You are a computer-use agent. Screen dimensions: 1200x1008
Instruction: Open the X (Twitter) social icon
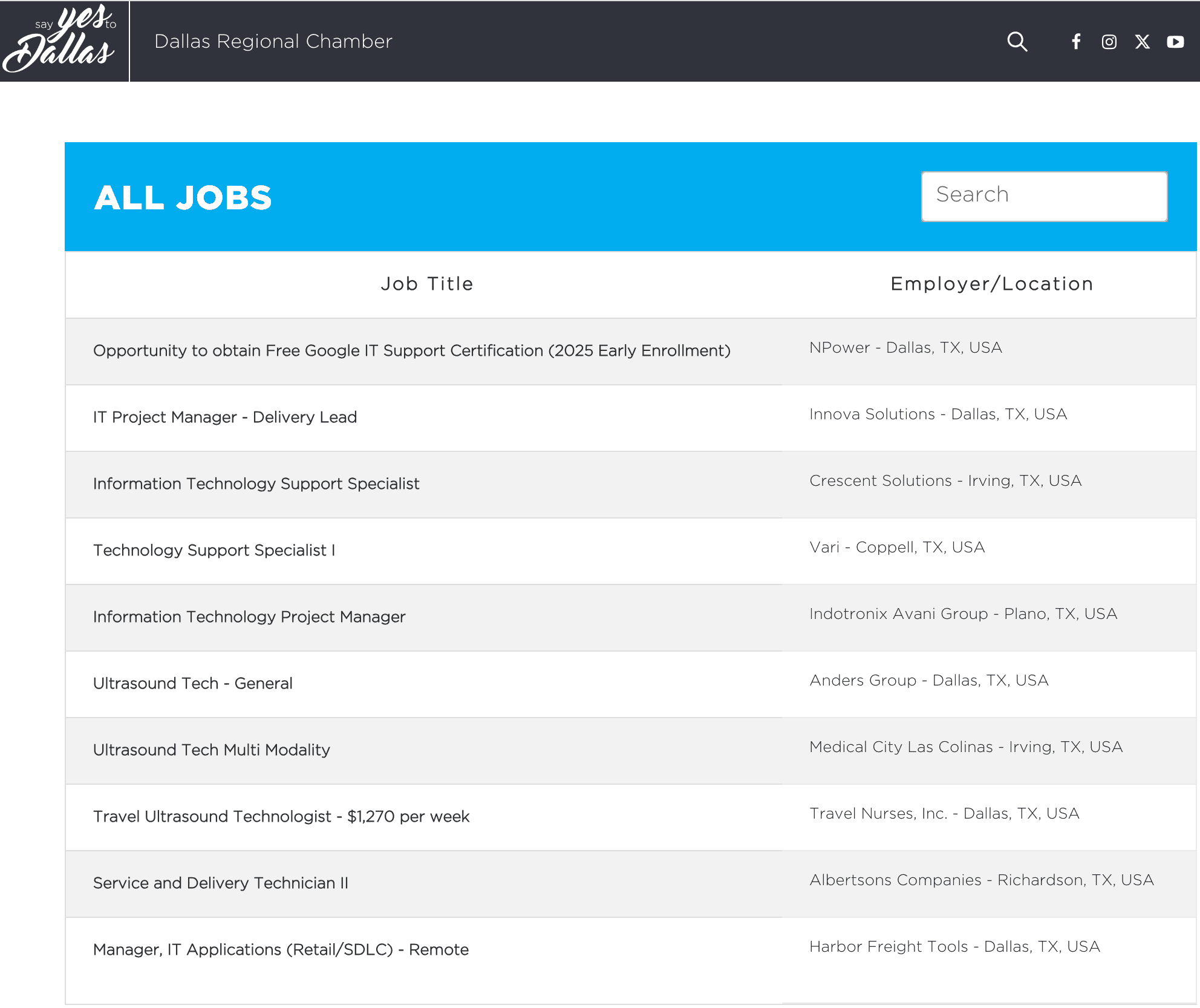pos(1142,42)
